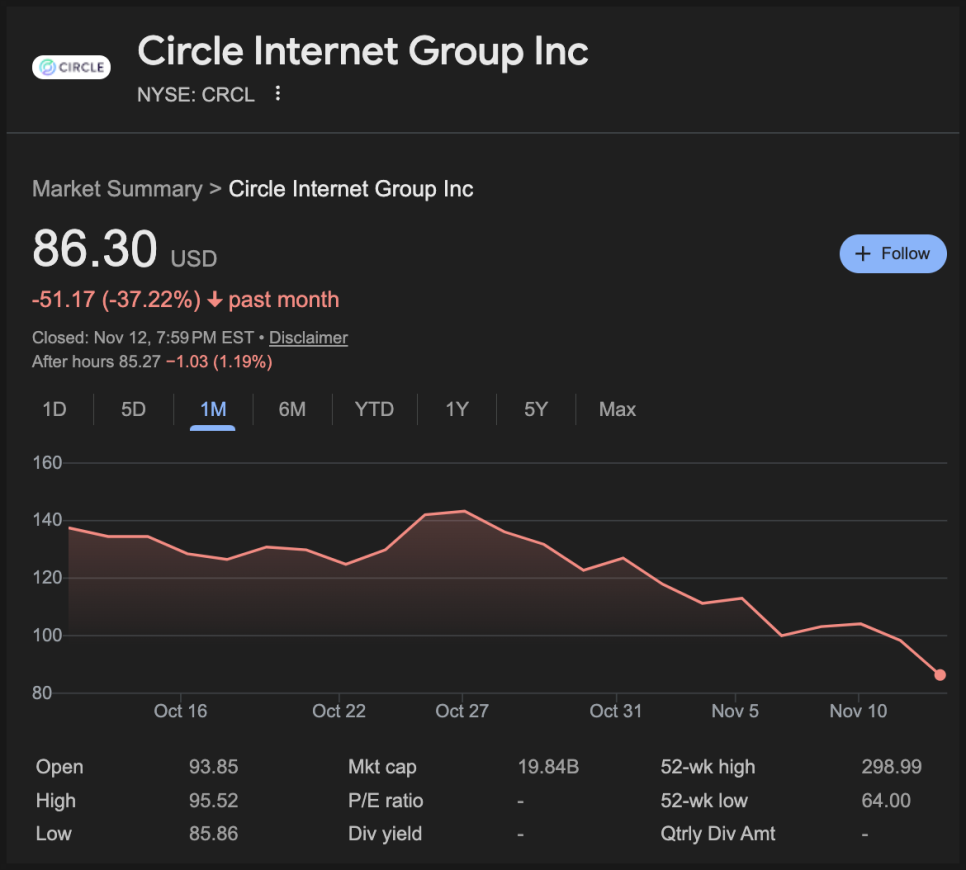Switch chart to 1D range
Screen dimensions: 966x870
54,409
